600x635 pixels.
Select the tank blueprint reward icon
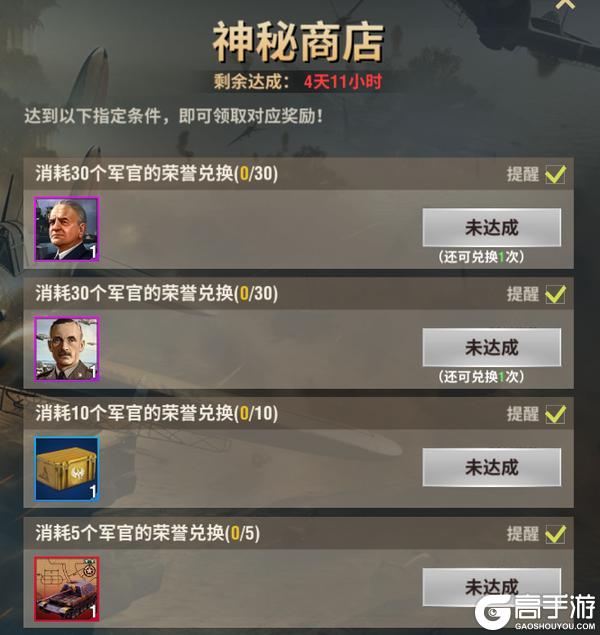(x=67, y=589)
